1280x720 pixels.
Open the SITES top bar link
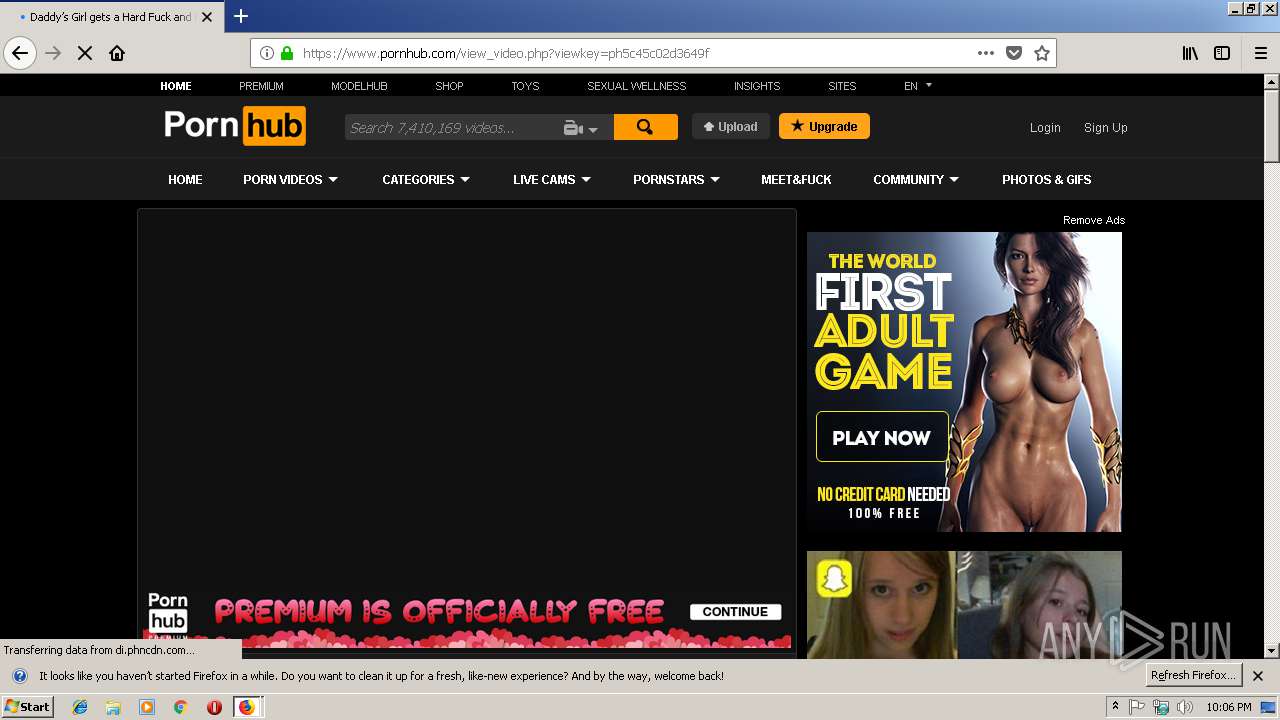pos(842,86)
